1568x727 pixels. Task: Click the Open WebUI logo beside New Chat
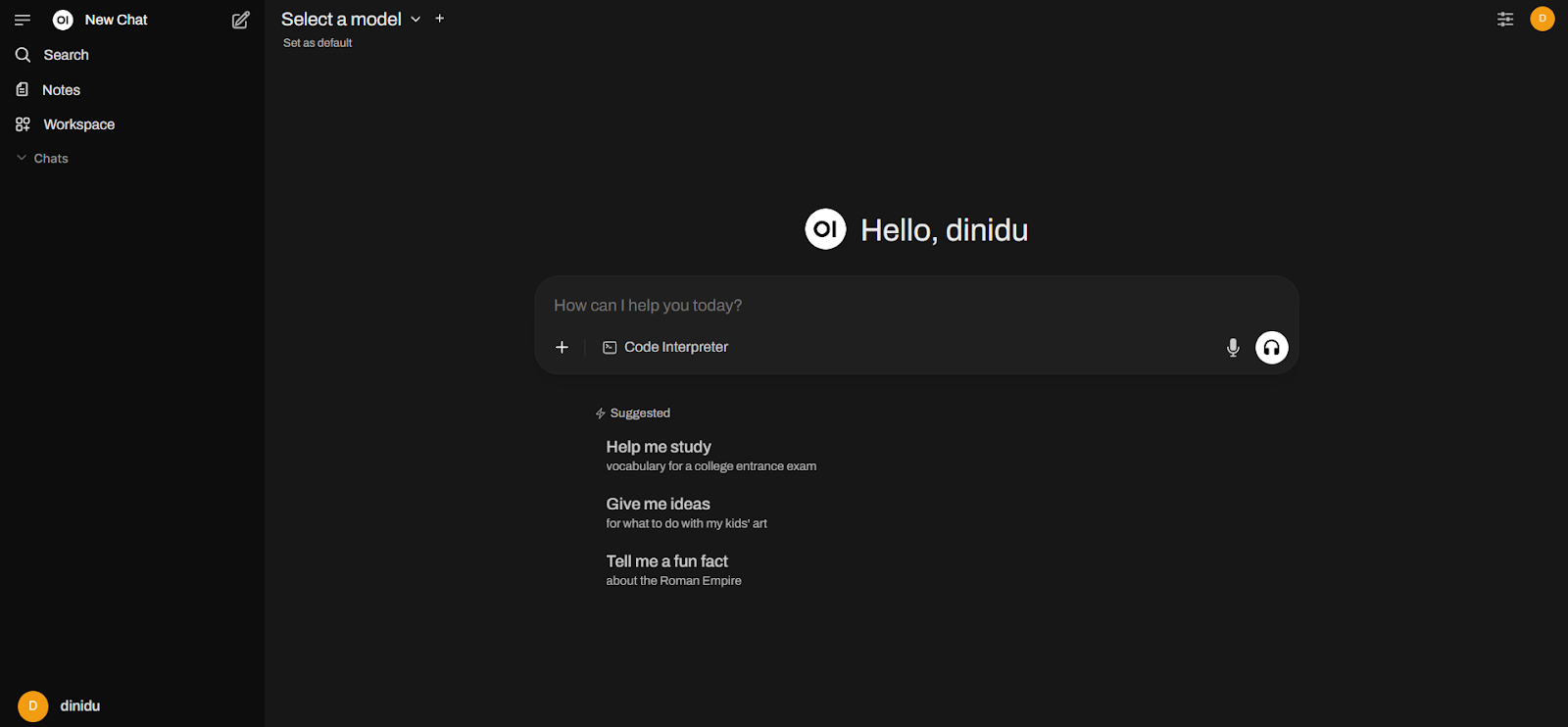pyautogui.click(x=63, y=20)
